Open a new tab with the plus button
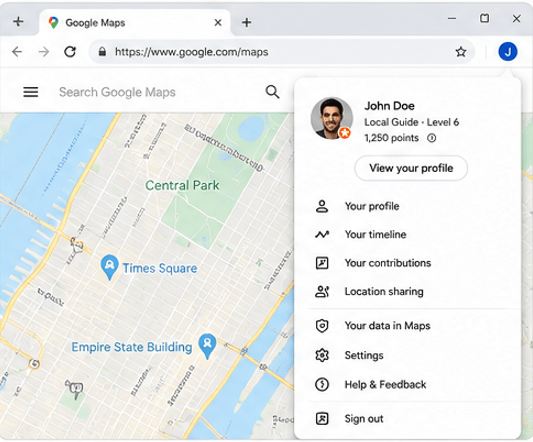This screenshot has width=533, height=442. (246, 22)
